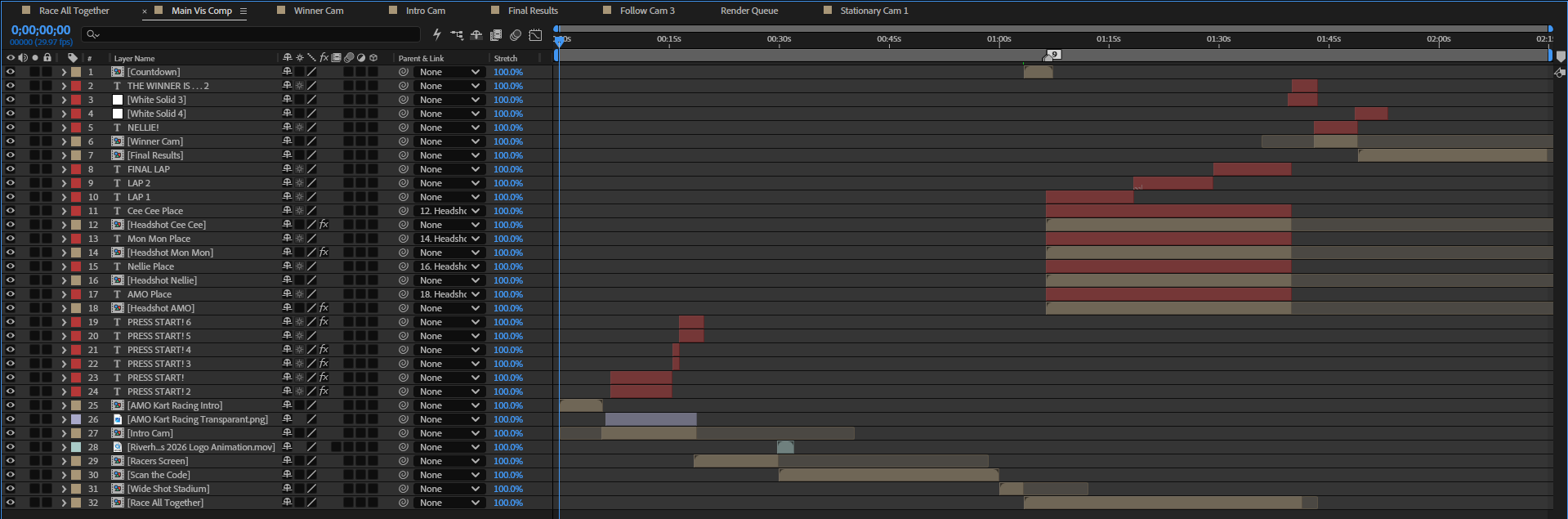
Task: Switch to the Race All Together tab
Action: (x=74, y=11)
